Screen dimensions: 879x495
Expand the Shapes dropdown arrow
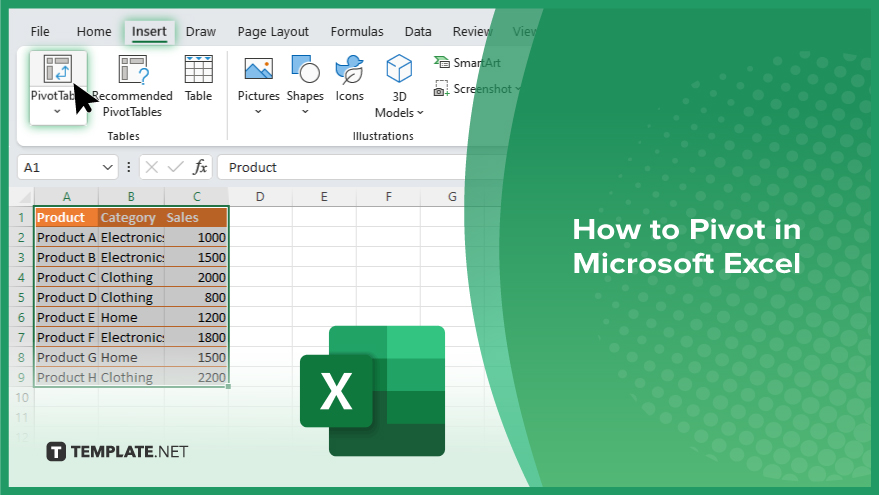305,112
